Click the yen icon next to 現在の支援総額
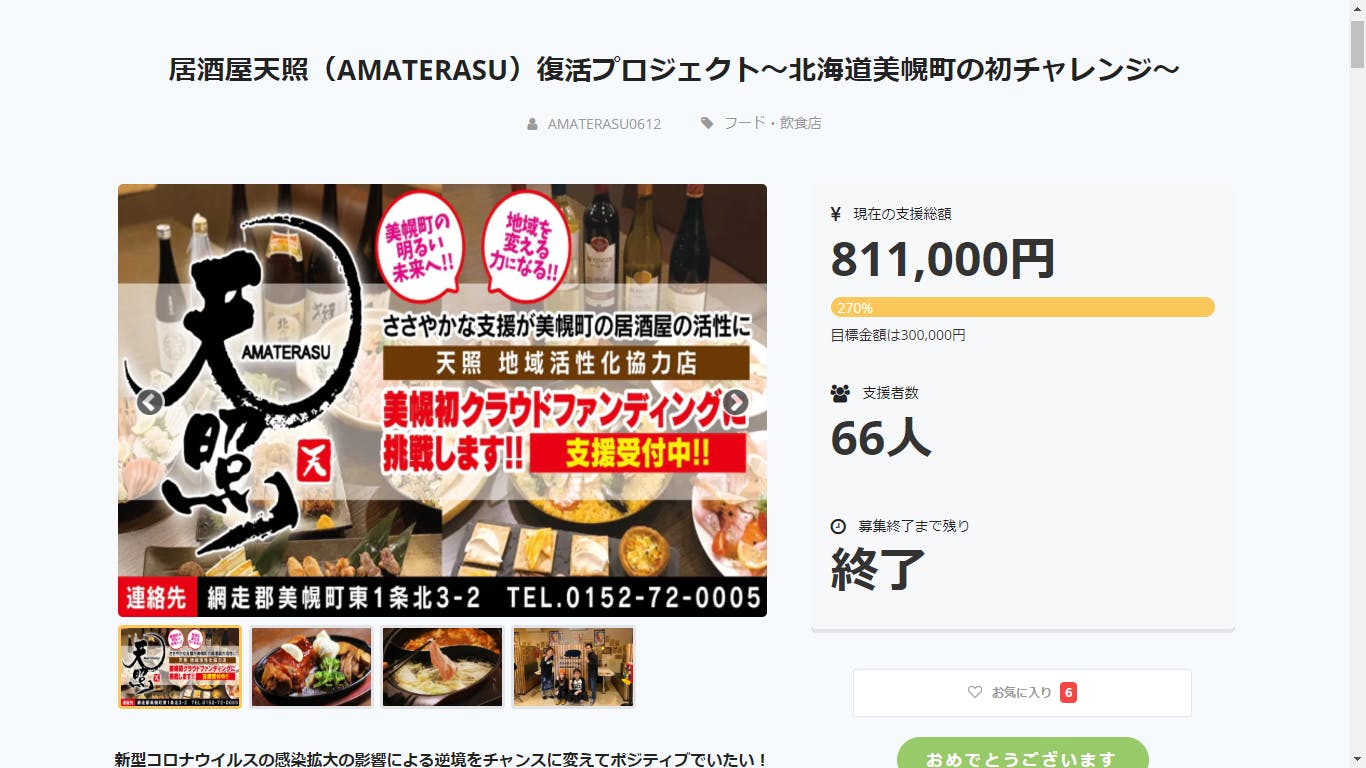 (836, 213)
